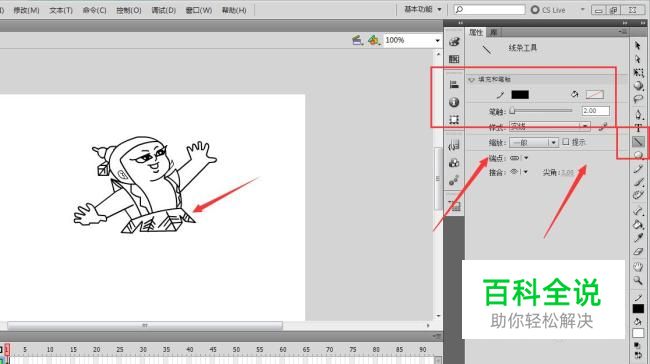Open the 控制(O) menu
650x364 pixels.
click(x=129, y=10)
